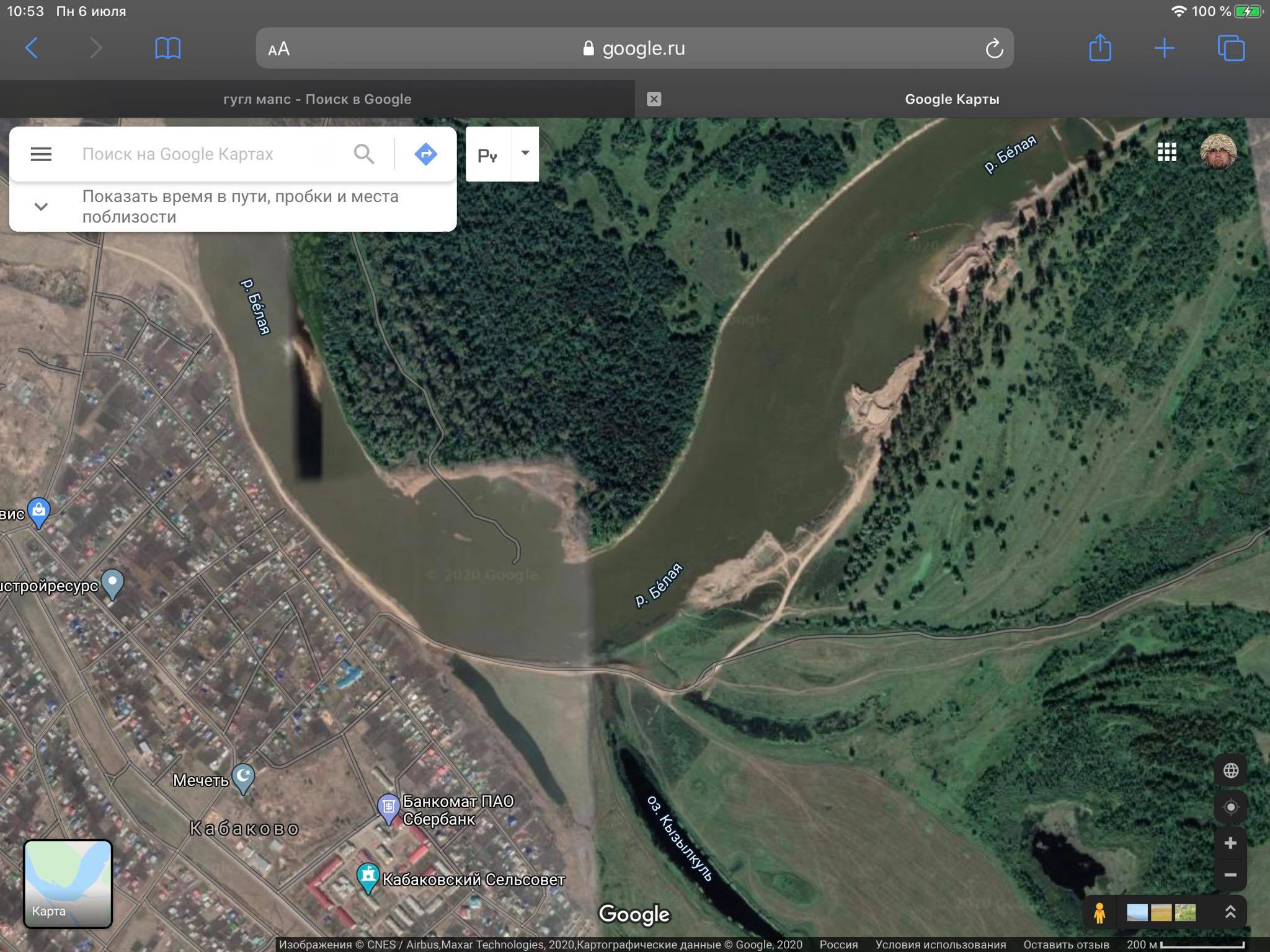This screenshot has height=952, width=1270.
Task: Close the Google Карты tab
Action: (654, 99)
